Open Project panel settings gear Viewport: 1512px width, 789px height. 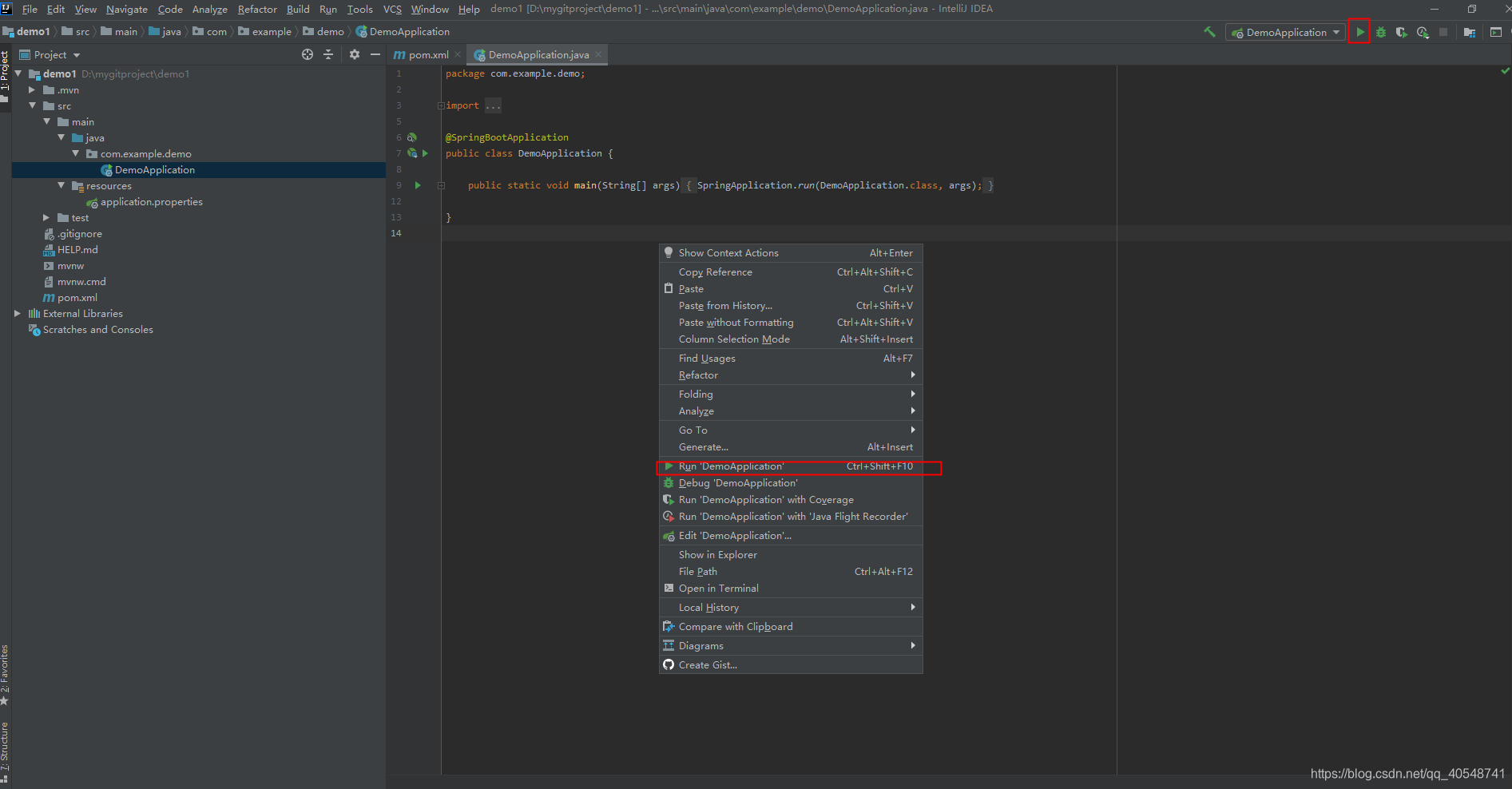355,54
